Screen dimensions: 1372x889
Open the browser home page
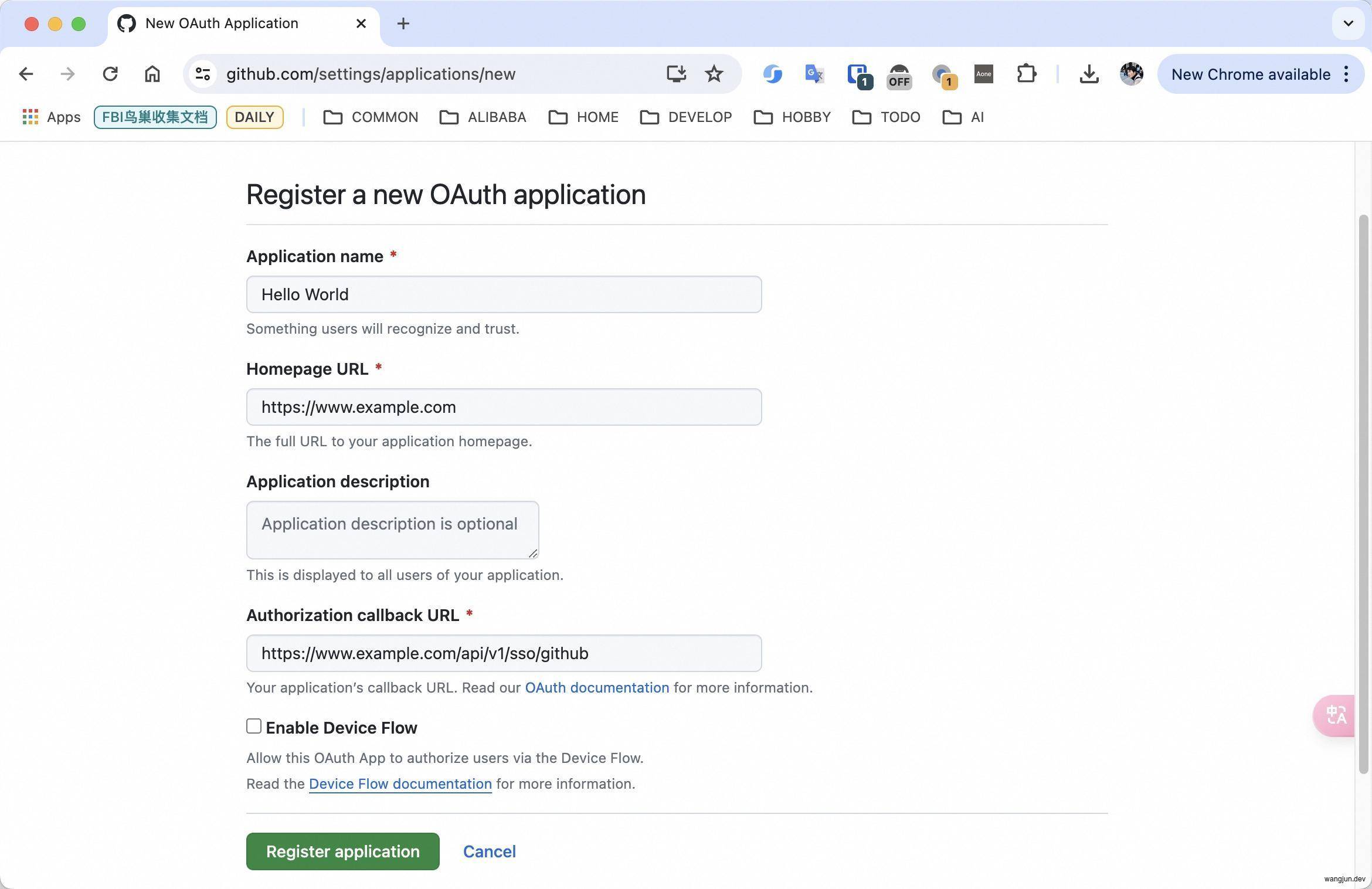click(152, 74)
